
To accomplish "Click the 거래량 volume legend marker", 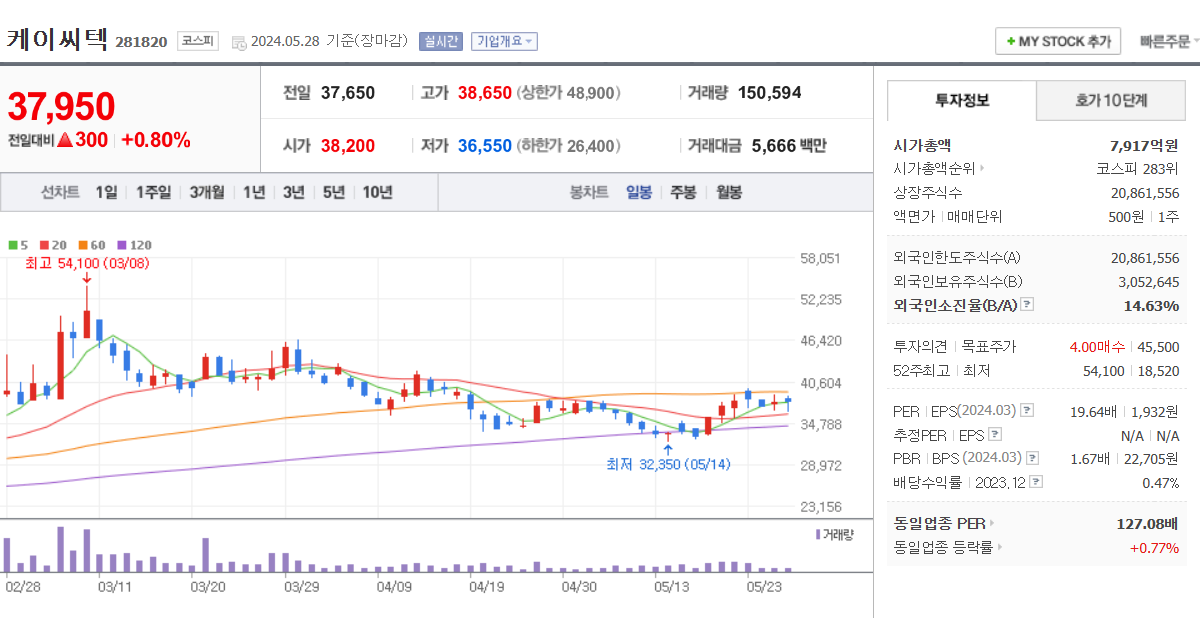I will coord(818,535).
